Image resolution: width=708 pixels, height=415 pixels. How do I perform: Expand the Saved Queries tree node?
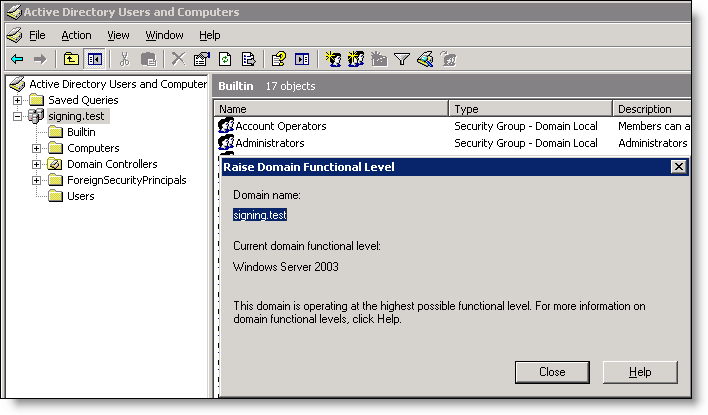coord(18,100)
